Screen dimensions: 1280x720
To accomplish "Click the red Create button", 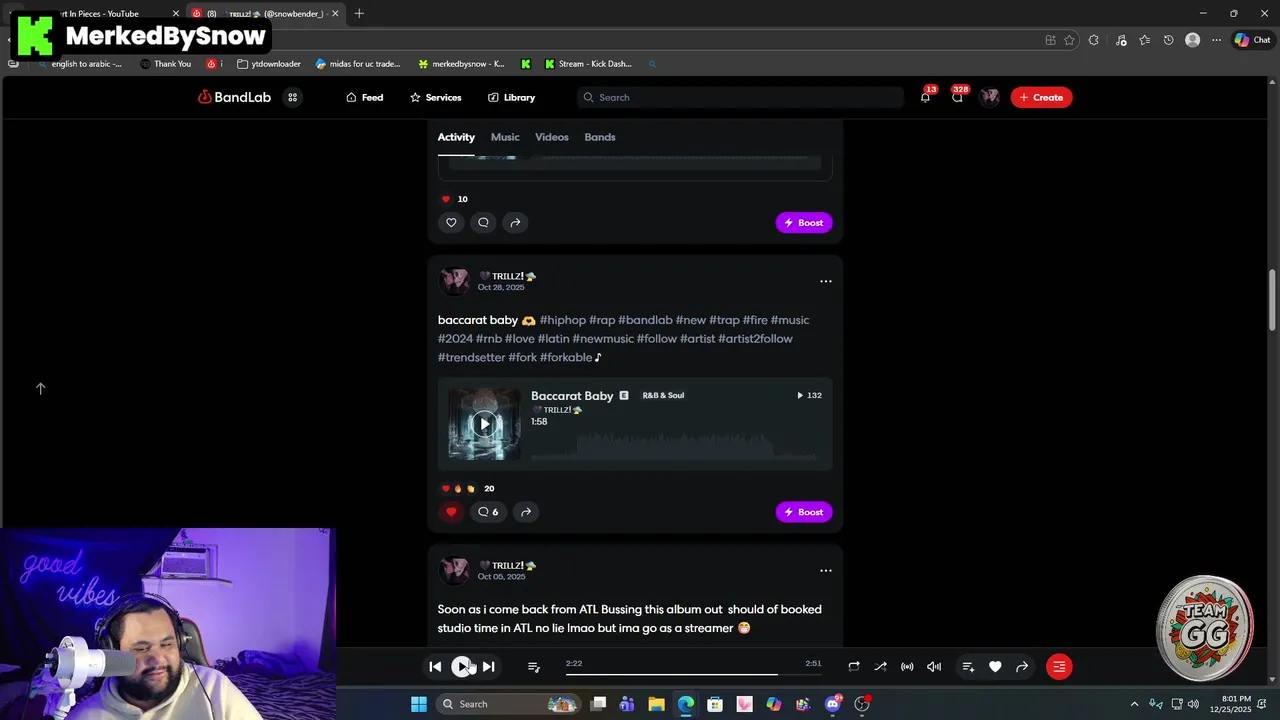I will (1041, 97).
